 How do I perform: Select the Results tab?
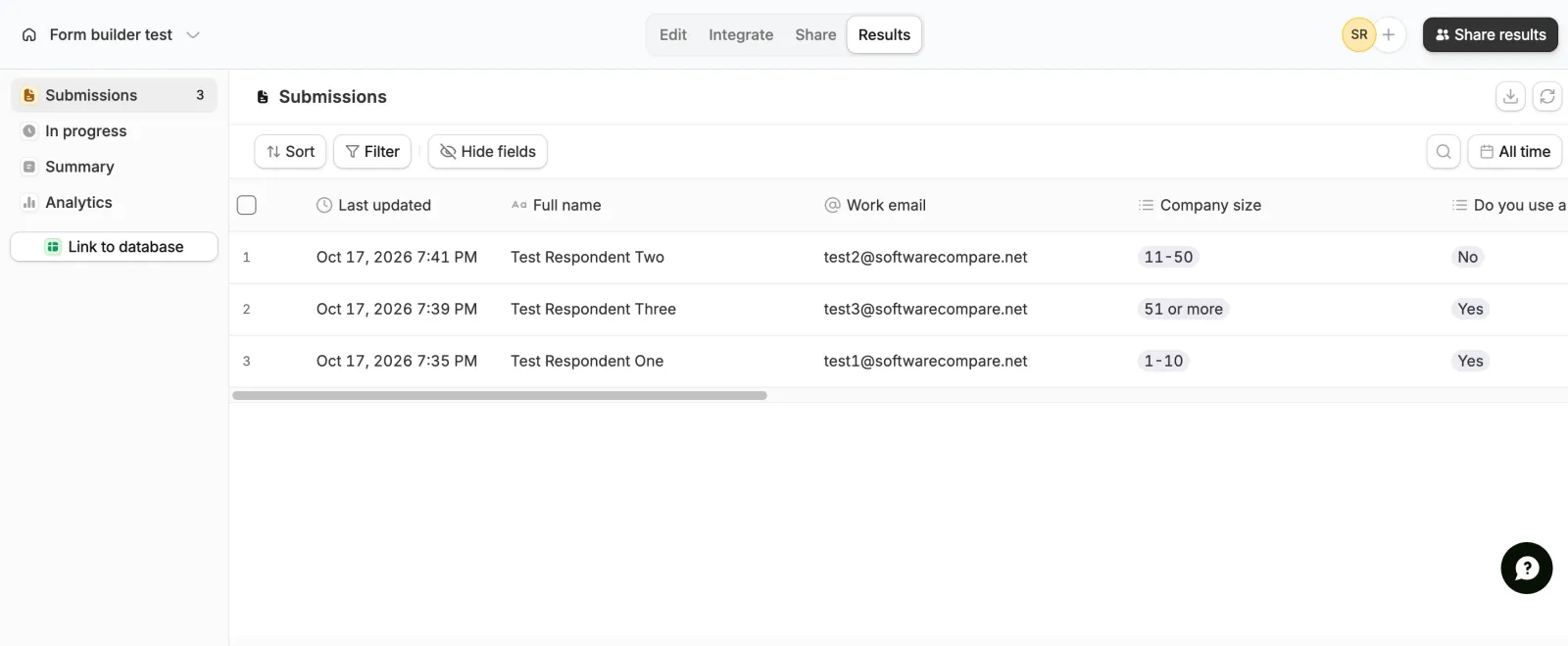[x=884, y=34]
